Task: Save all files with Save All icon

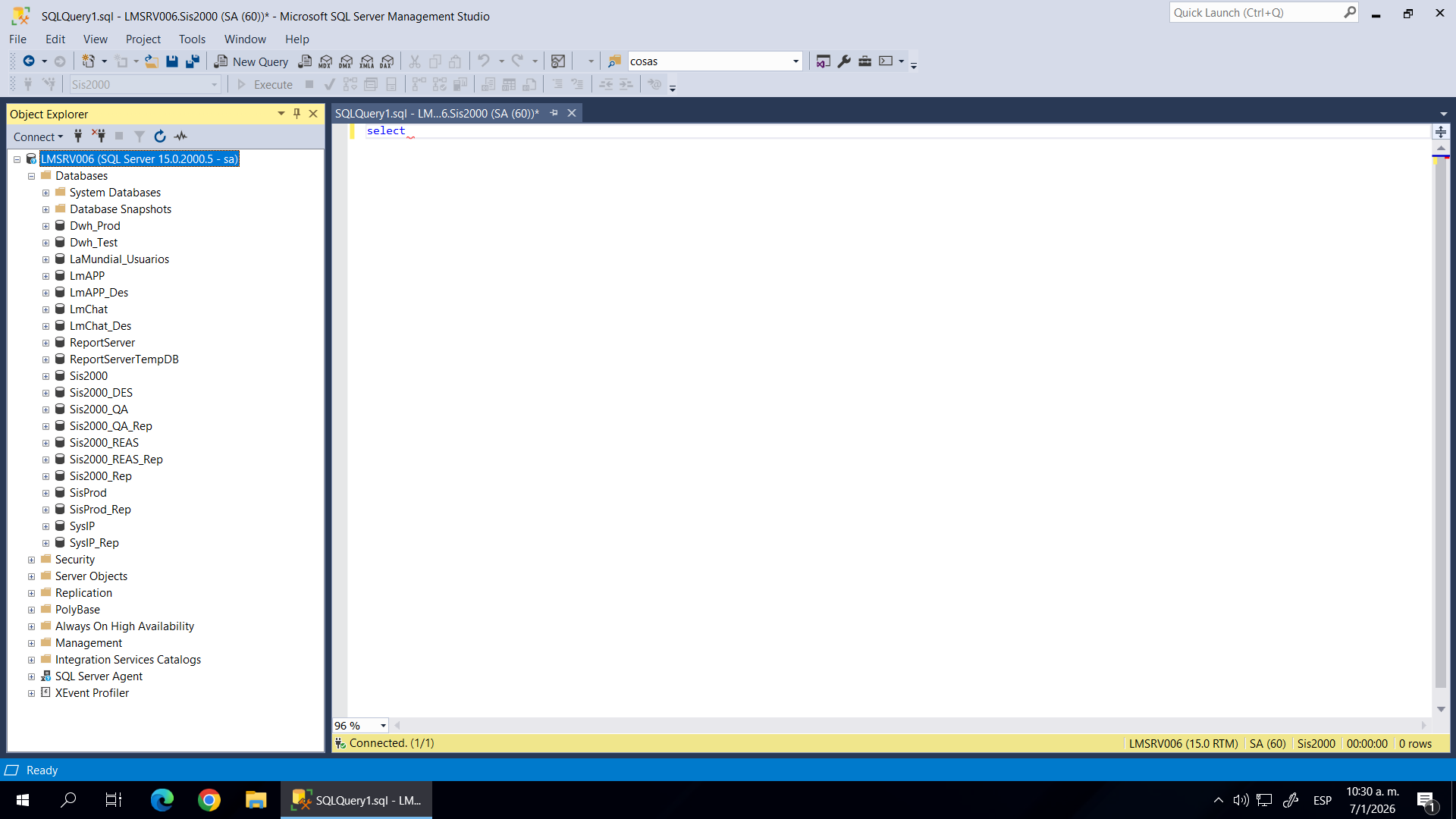Action: [x=193, y=61]
